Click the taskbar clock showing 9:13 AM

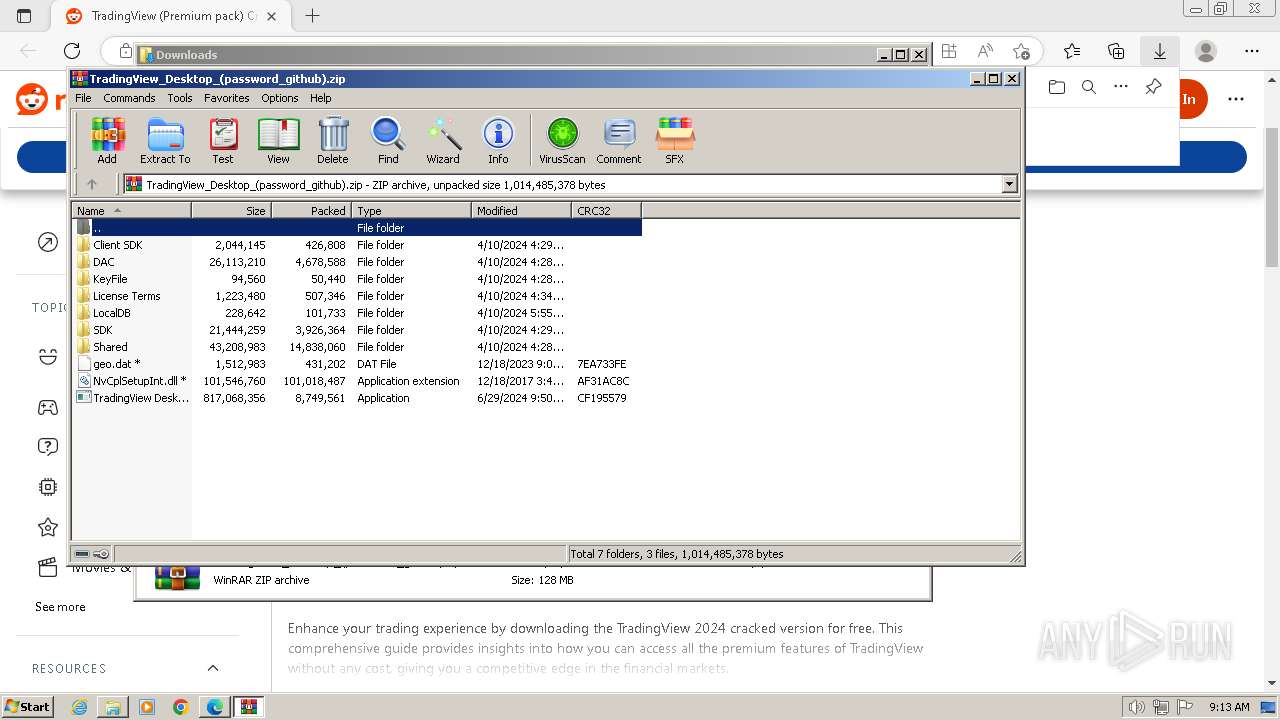click(1229, 707)
